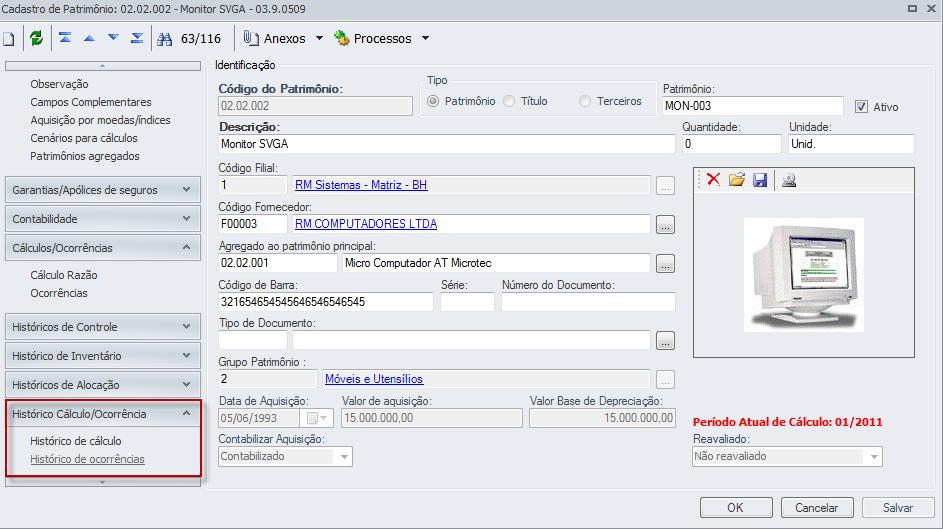
Task: Select the Terceiros radio option
Action: click(585, 101)
